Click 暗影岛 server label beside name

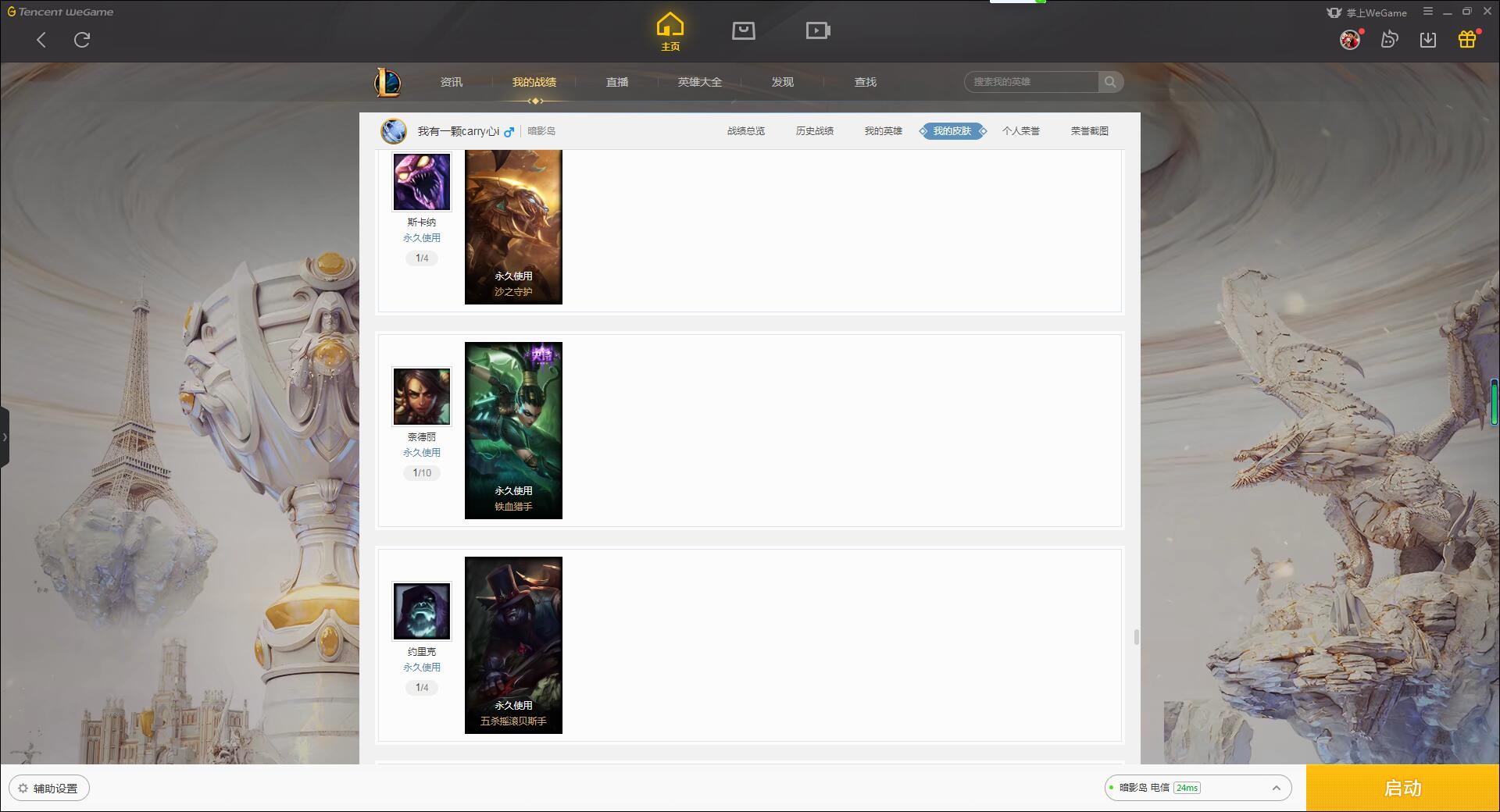click(x=541, y=131)
